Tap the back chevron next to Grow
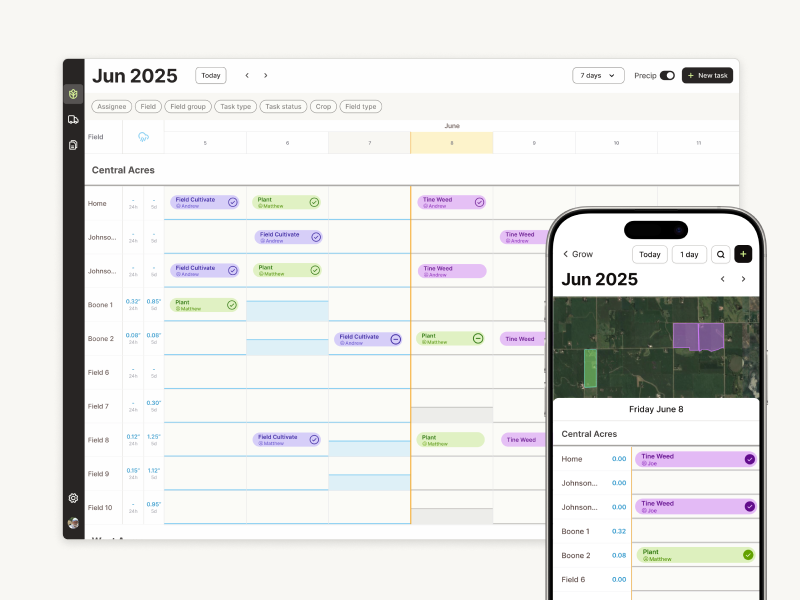800x600 pixels. click(567, 255)
